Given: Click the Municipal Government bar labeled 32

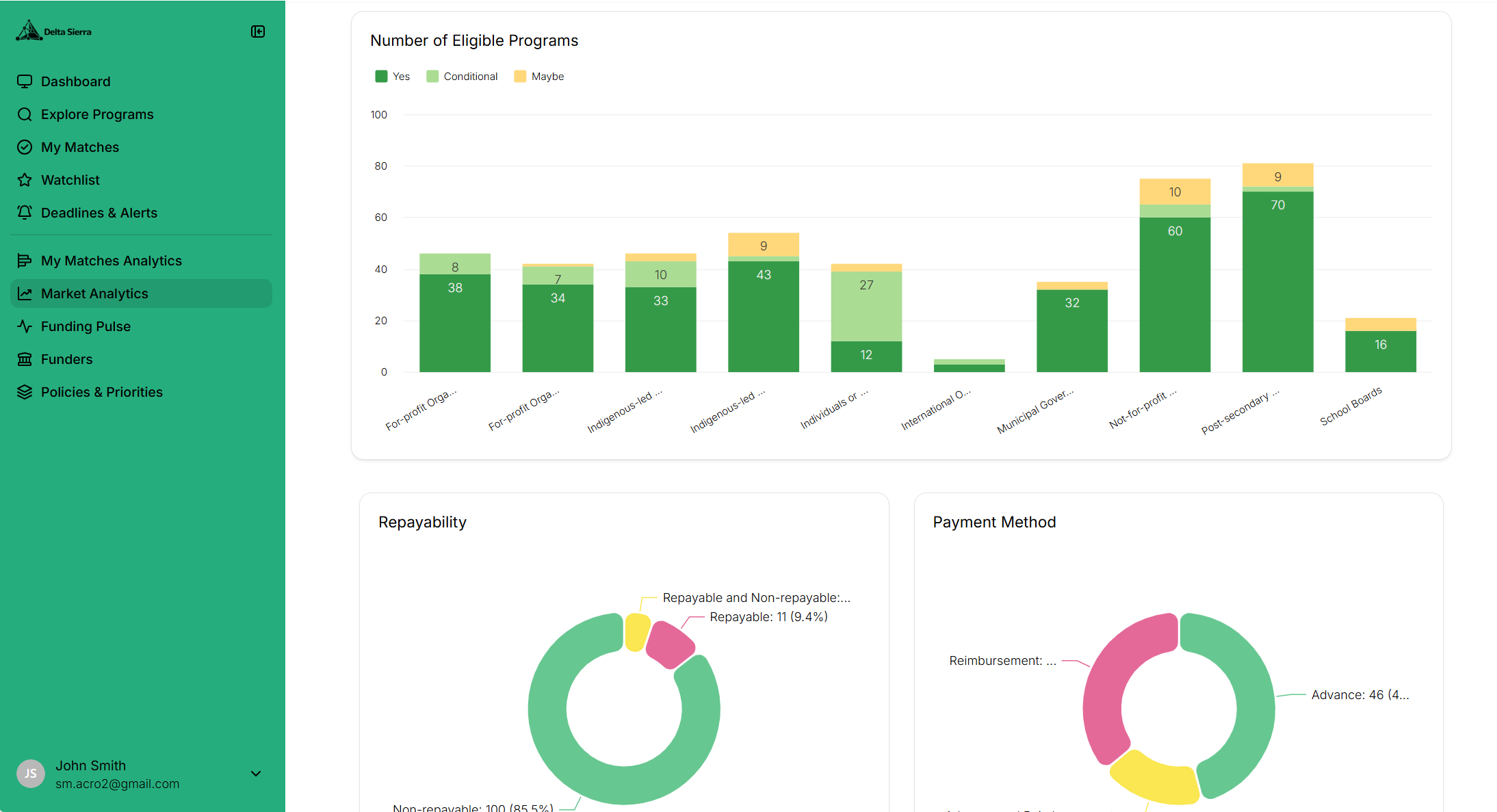Looking at the screenshot, I should (x=1072, y=330).
